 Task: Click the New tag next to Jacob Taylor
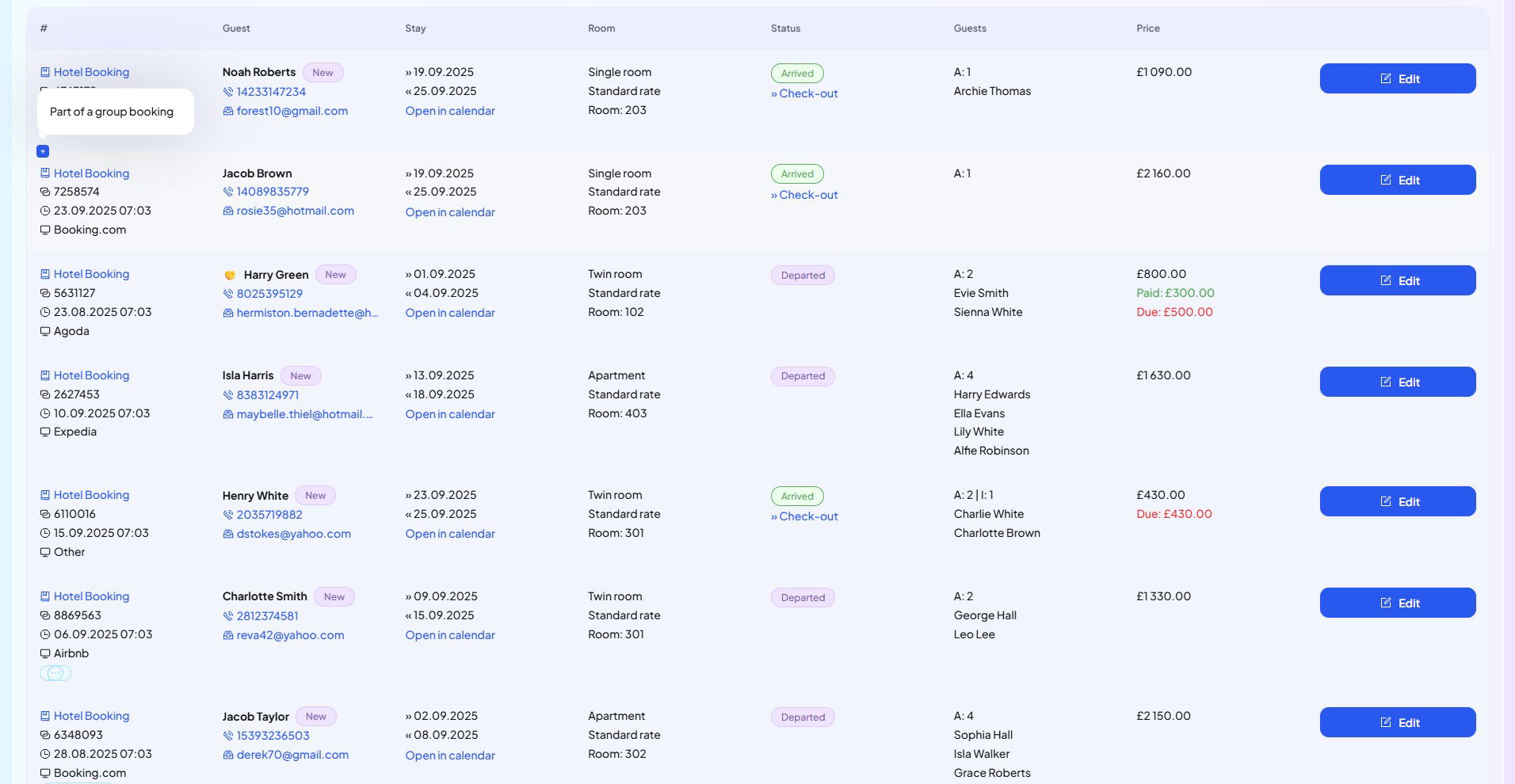coord(315,717)
